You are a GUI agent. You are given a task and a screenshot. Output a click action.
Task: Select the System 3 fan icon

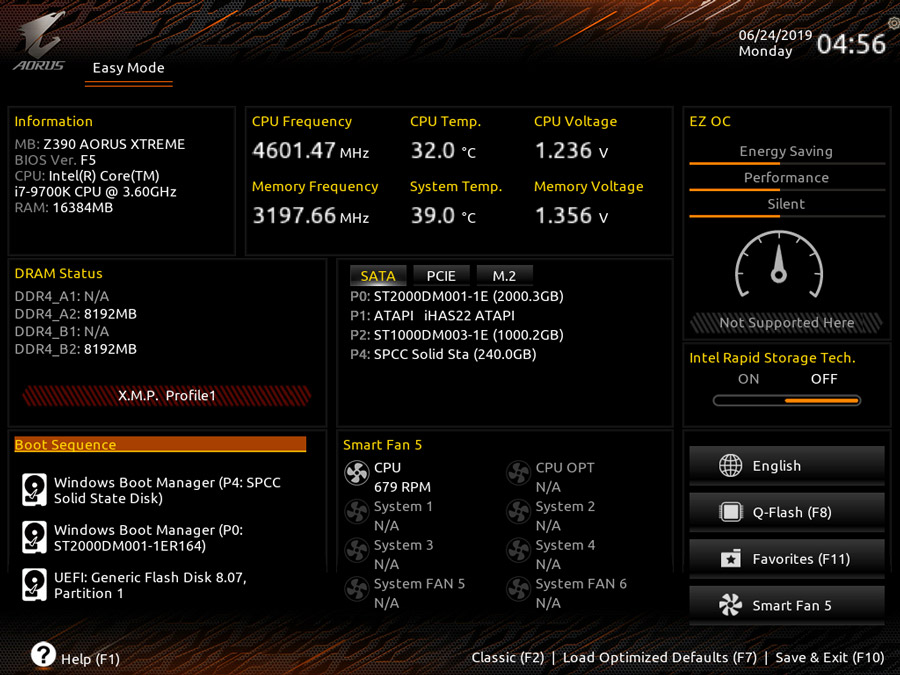point(356,550)
